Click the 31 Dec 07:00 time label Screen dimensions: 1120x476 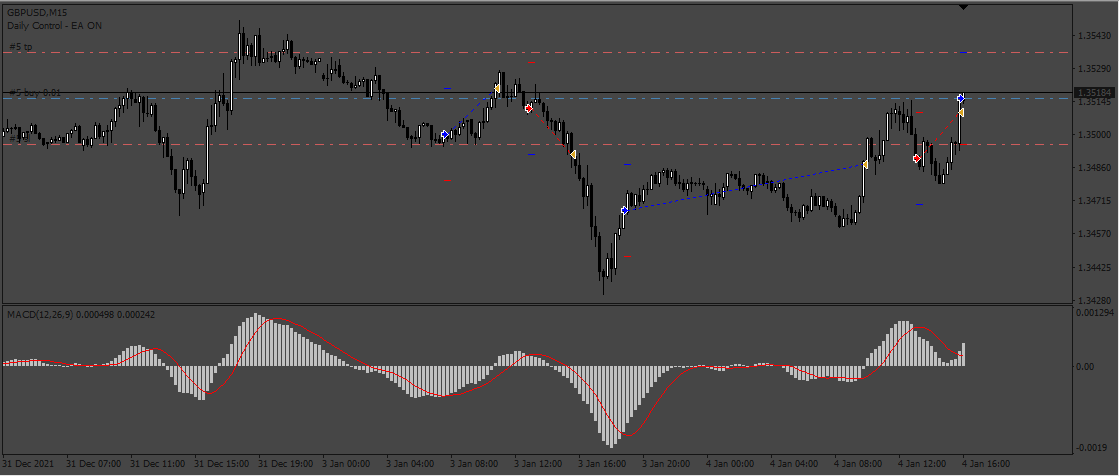click(x=93, y=464)
